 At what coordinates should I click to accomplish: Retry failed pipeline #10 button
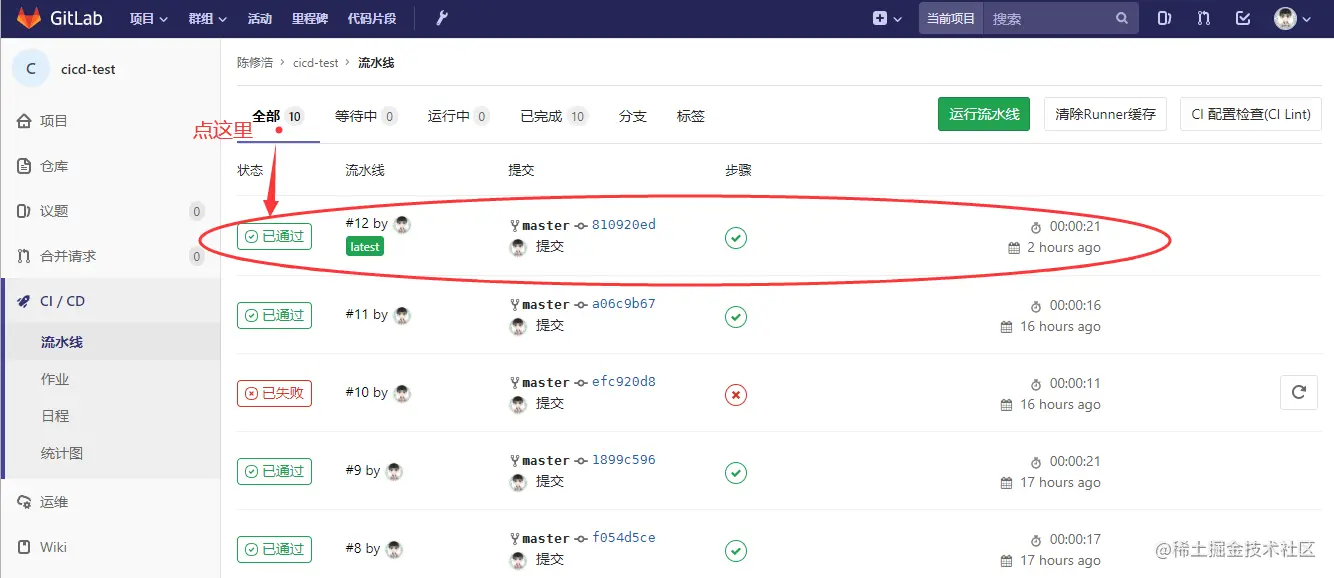pos(1298,392)
